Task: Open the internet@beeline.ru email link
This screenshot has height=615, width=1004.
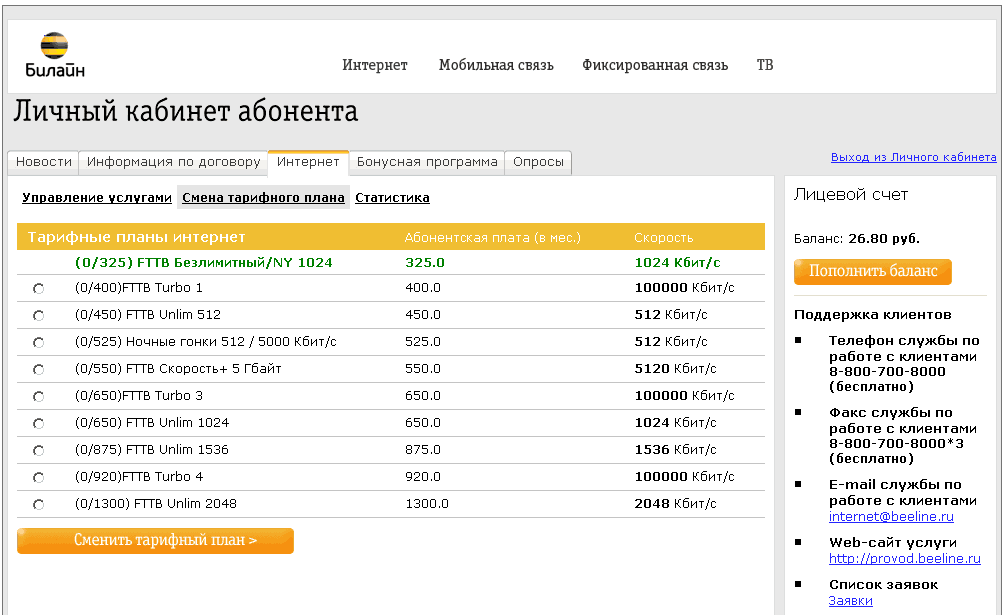Action: tap(891, 516)
